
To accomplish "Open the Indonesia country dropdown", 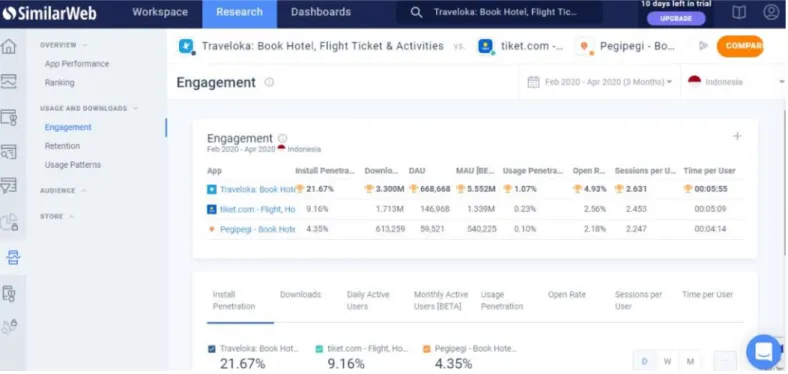I will [x=734, y=82].
